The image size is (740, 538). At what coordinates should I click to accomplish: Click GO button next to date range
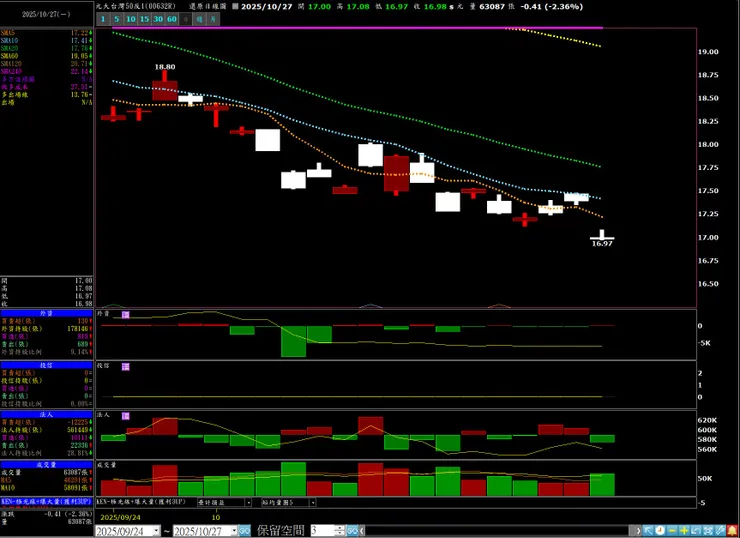tap(244, 531)
